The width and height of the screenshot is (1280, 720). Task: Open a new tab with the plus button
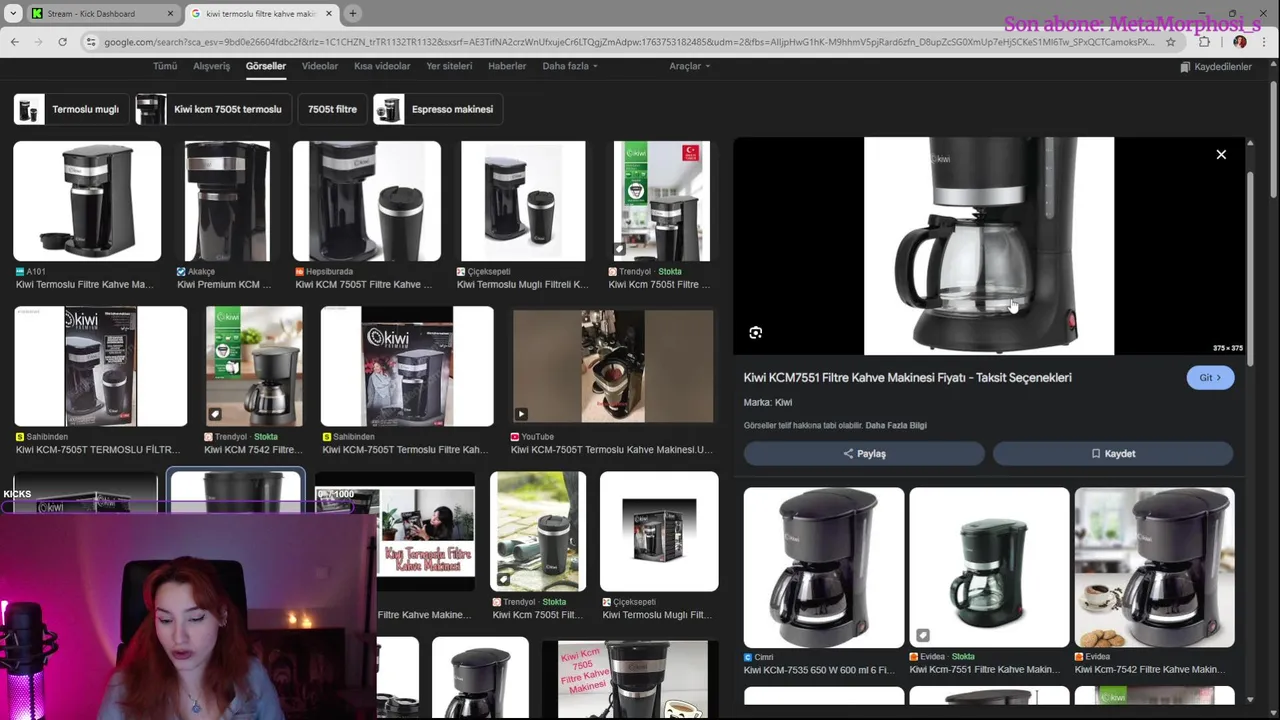352,13
